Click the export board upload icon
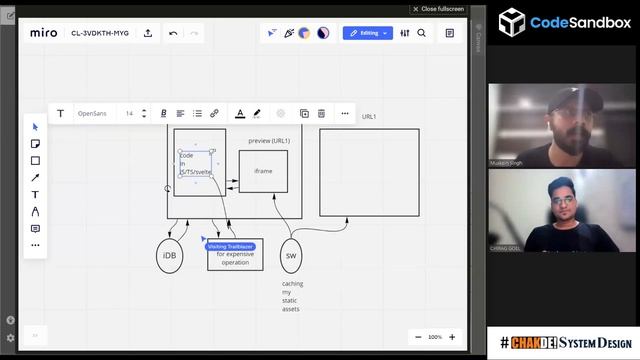This screenshot has width=640, height=360. coord(148,33)
